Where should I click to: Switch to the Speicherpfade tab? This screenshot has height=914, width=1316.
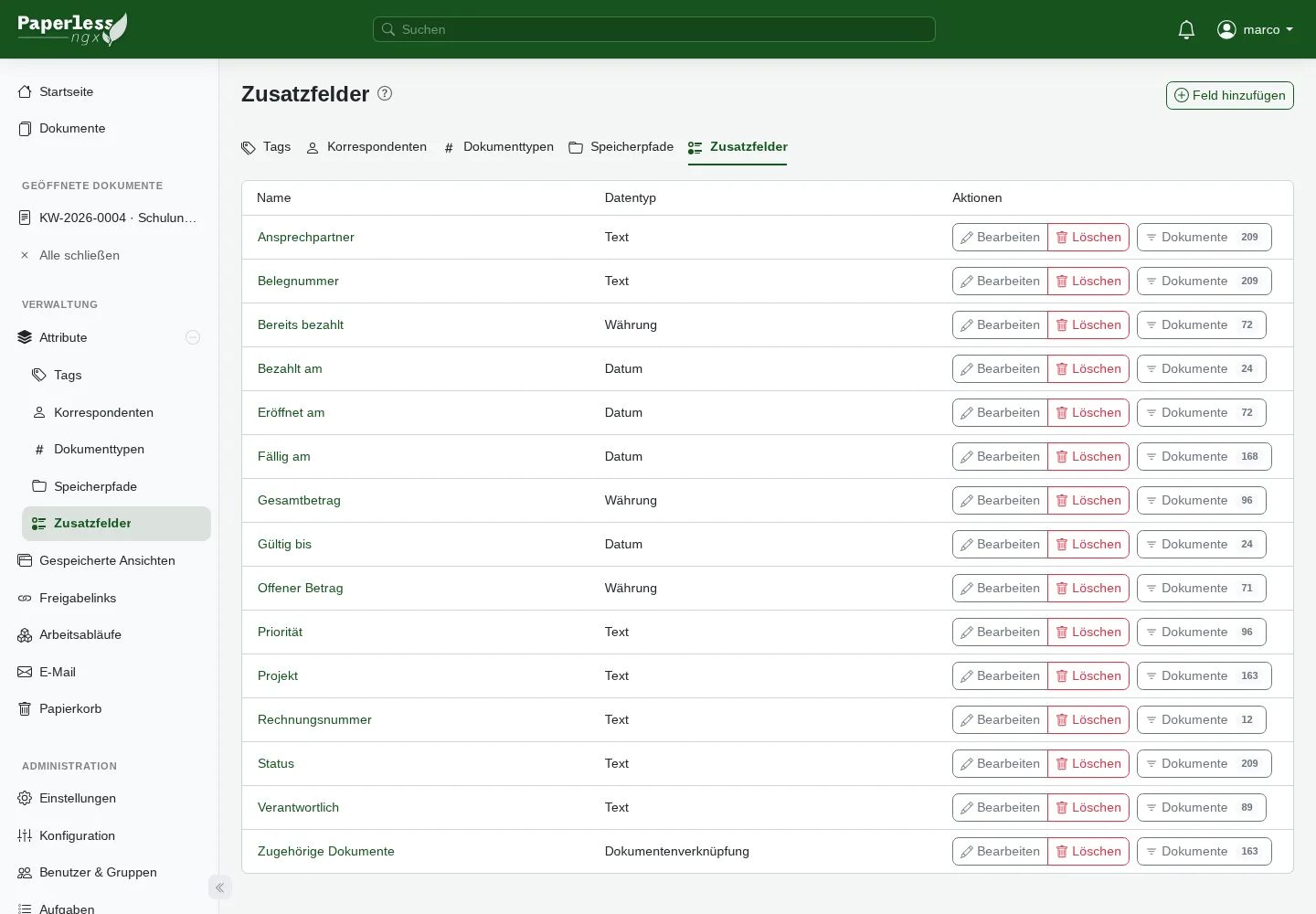(x=621, y=147)
